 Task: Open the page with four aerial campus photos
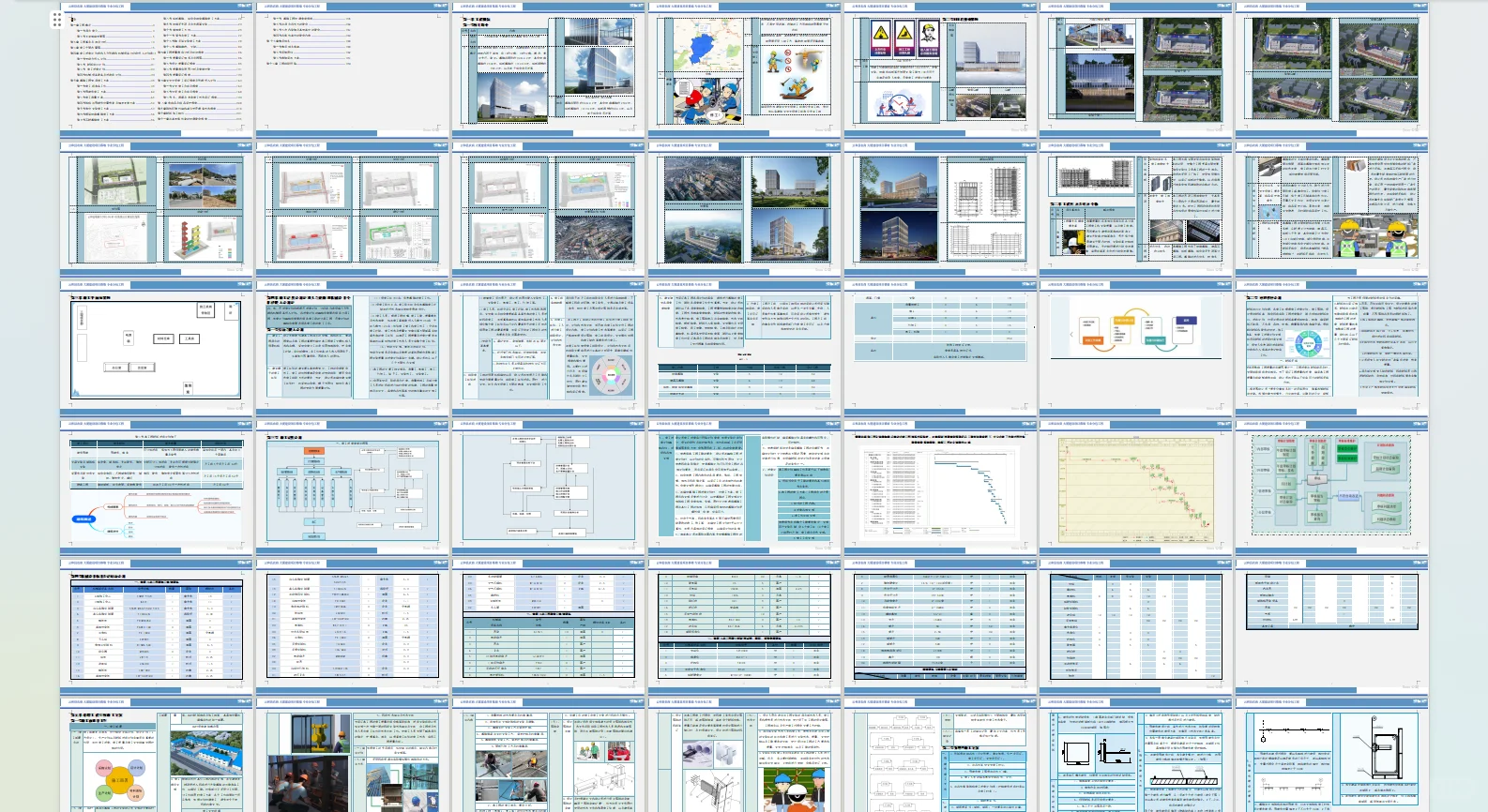click(x=1331, y=68)
